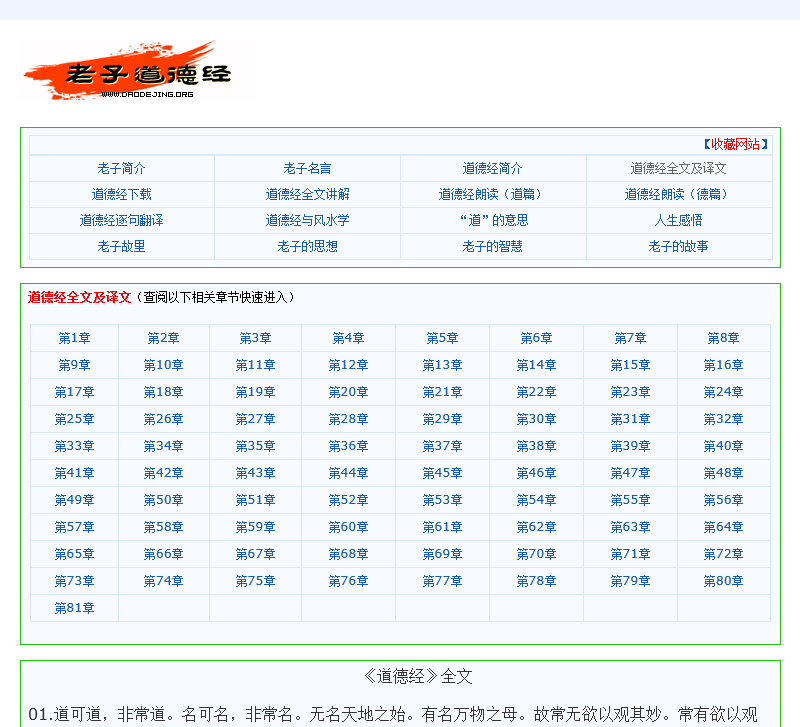Open 第22章

pos(536,392)
